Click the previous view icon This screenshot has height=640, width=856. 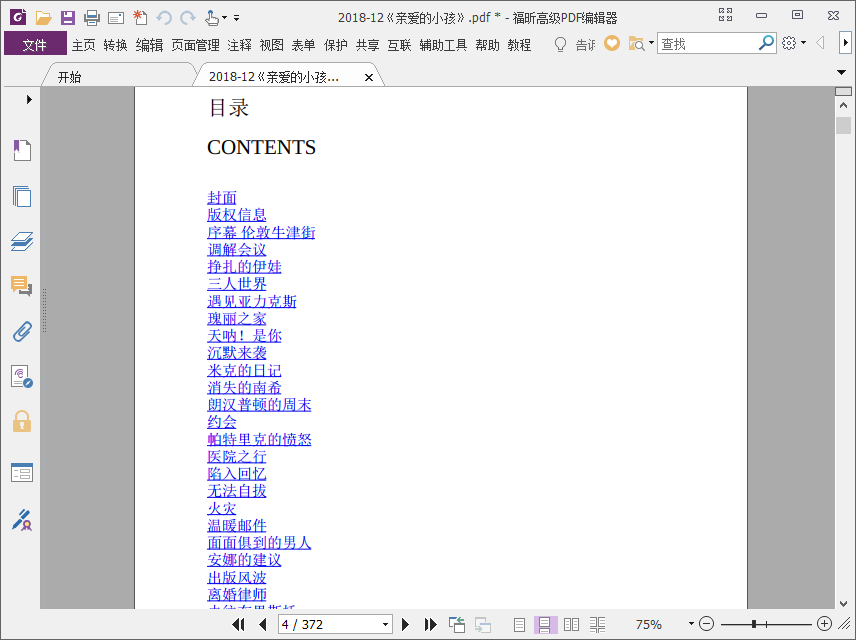click(456, 624)
